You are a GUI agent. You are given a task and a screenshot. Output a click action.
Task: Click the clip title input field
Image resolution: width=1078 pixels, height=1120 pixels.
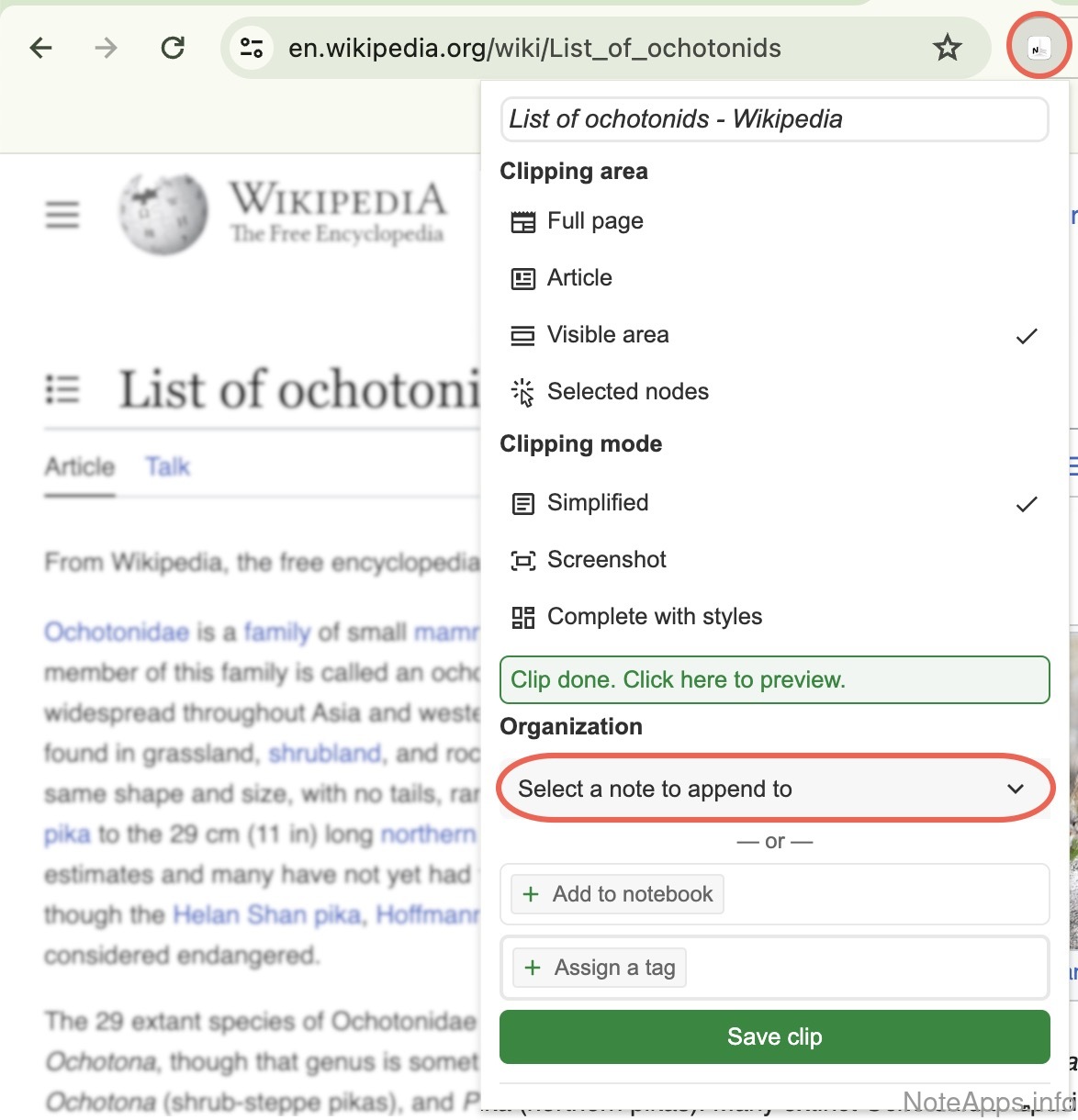773,119
